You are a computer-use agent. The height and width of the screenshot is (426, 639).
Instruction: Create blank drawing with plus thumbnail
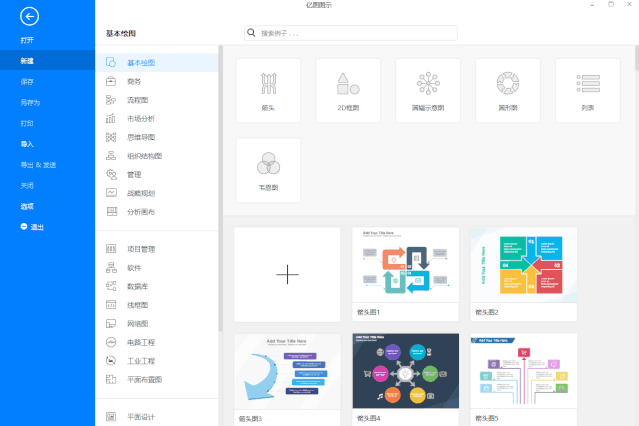pos(287,274)
